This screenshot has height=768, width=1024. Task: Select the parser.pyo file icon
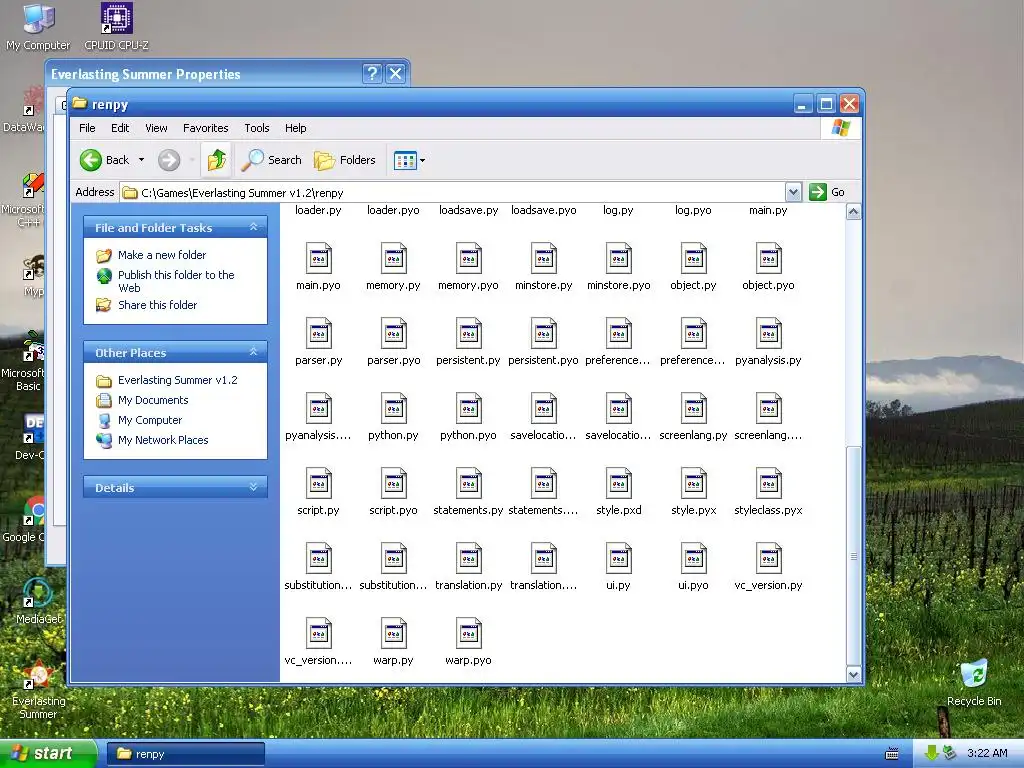(394, 333)
